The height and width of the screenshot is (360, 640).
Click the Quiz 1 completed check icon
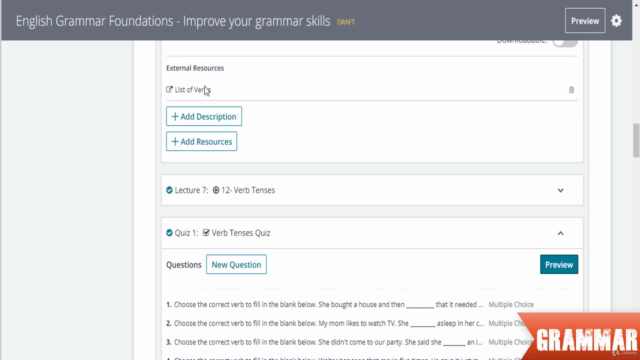click(x=169, y=233)
